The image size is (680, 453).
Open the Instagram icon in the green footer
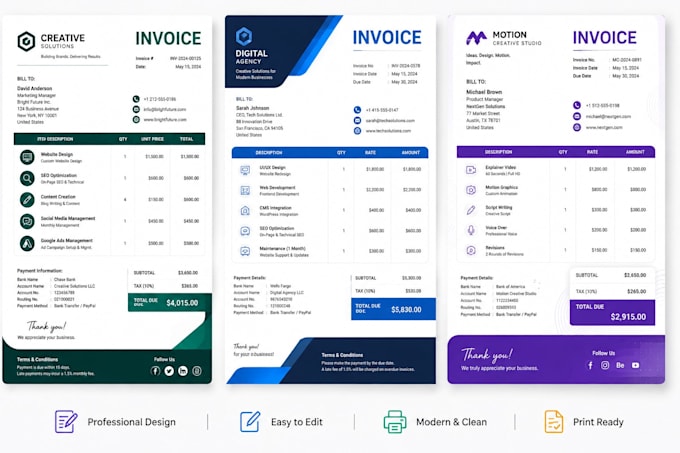click(x=197, y=371)
